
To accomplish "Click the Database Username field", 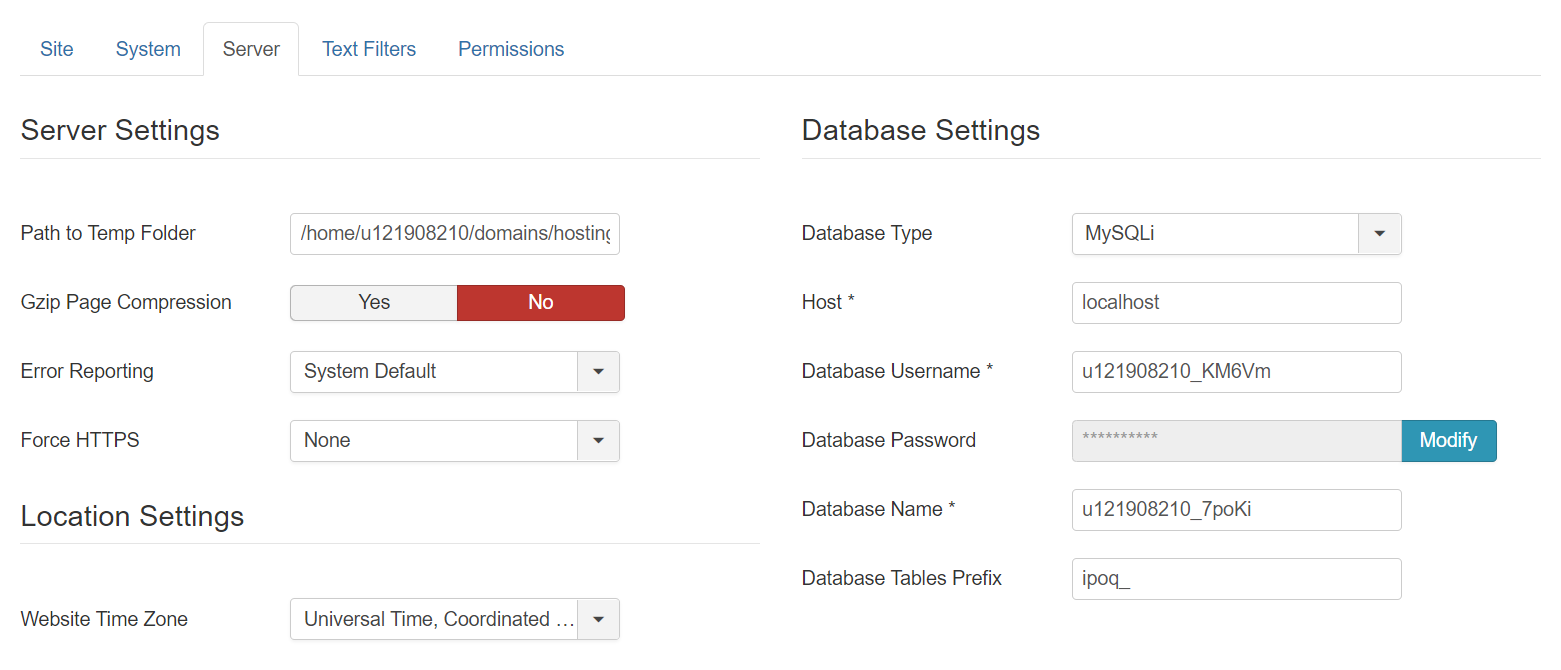I will [x=1236, y=372].
